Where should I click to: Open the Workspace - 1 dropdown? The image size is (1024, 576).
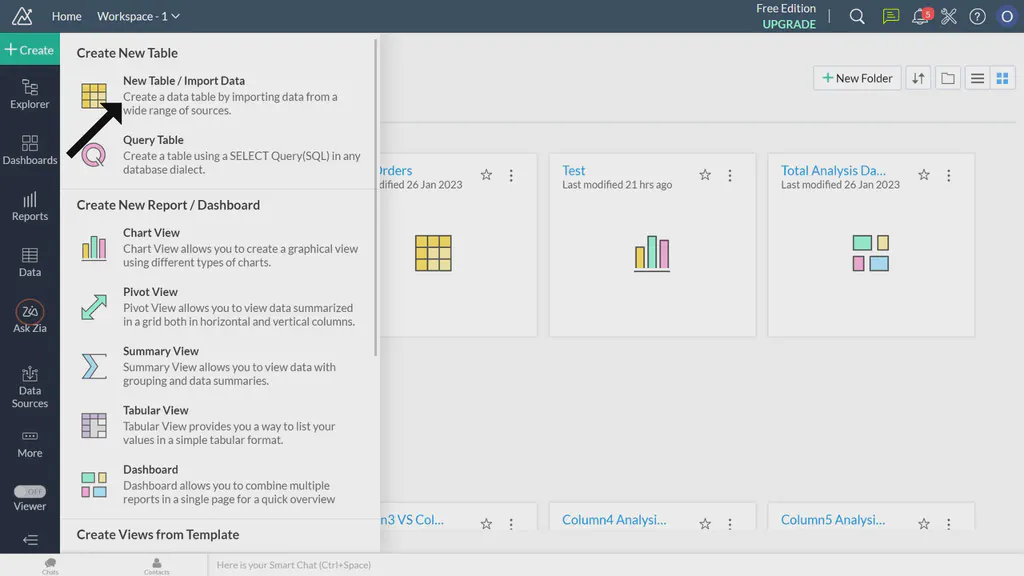coord(138,16)
